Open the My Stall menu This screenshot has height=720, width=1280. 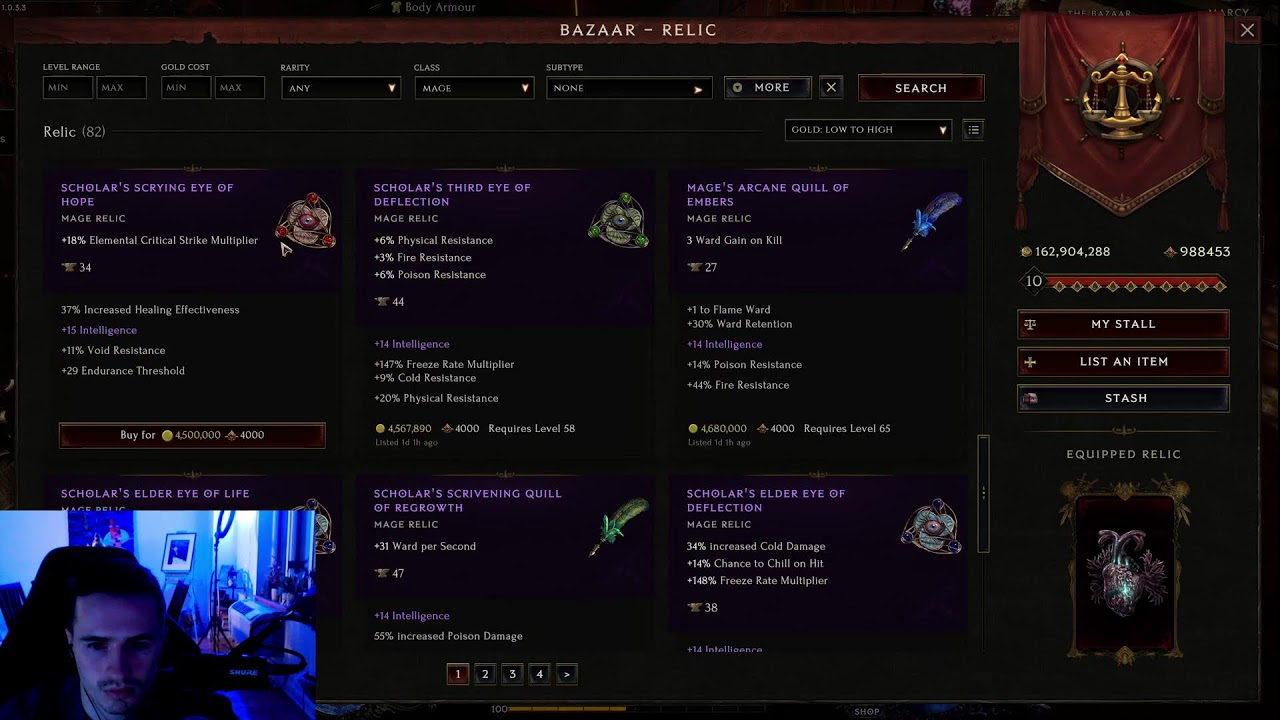[x=1123, y=324]
